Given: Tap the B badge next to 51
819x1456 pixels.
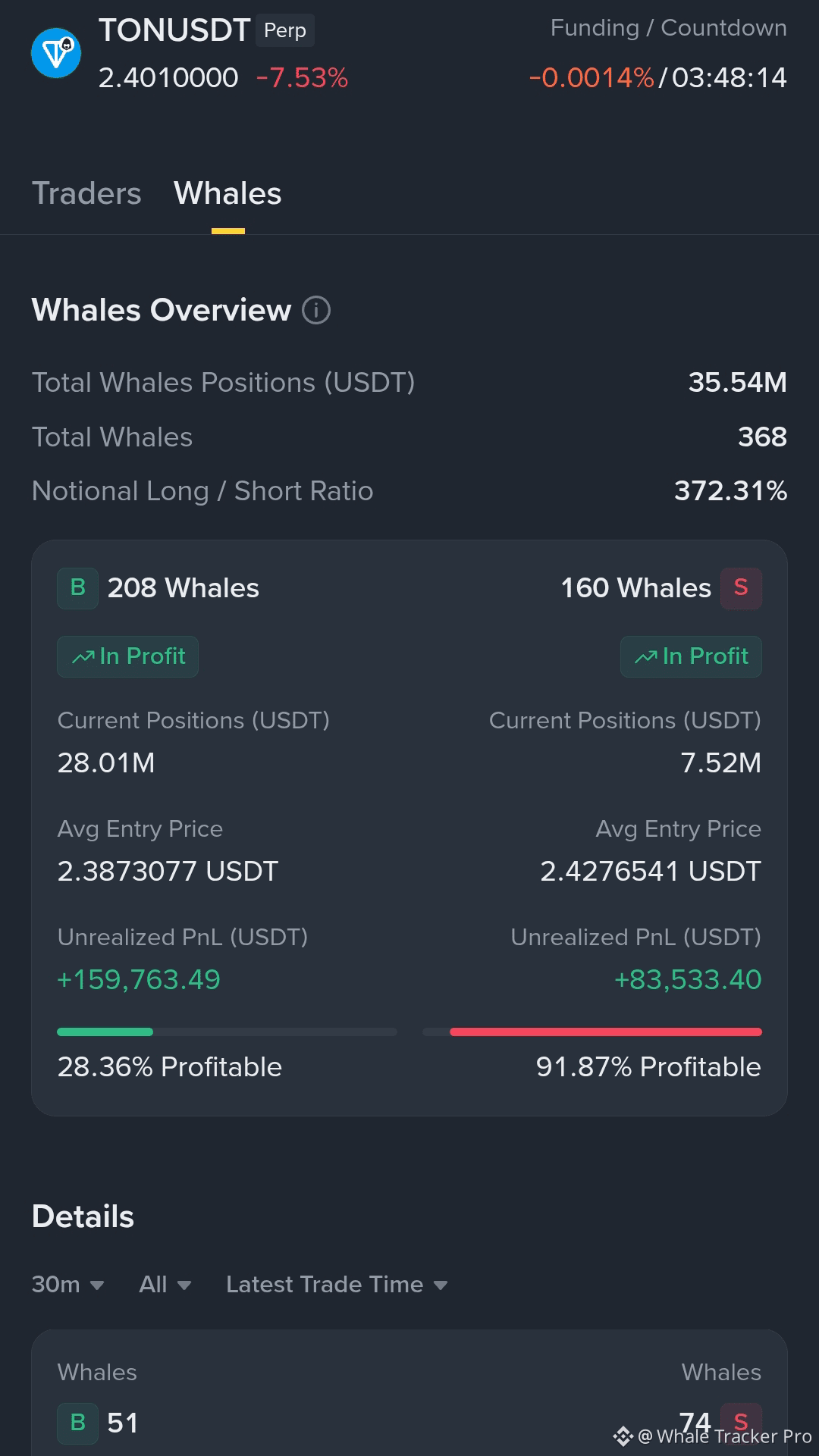Looking at the screenshot, I should [77, 1423].
